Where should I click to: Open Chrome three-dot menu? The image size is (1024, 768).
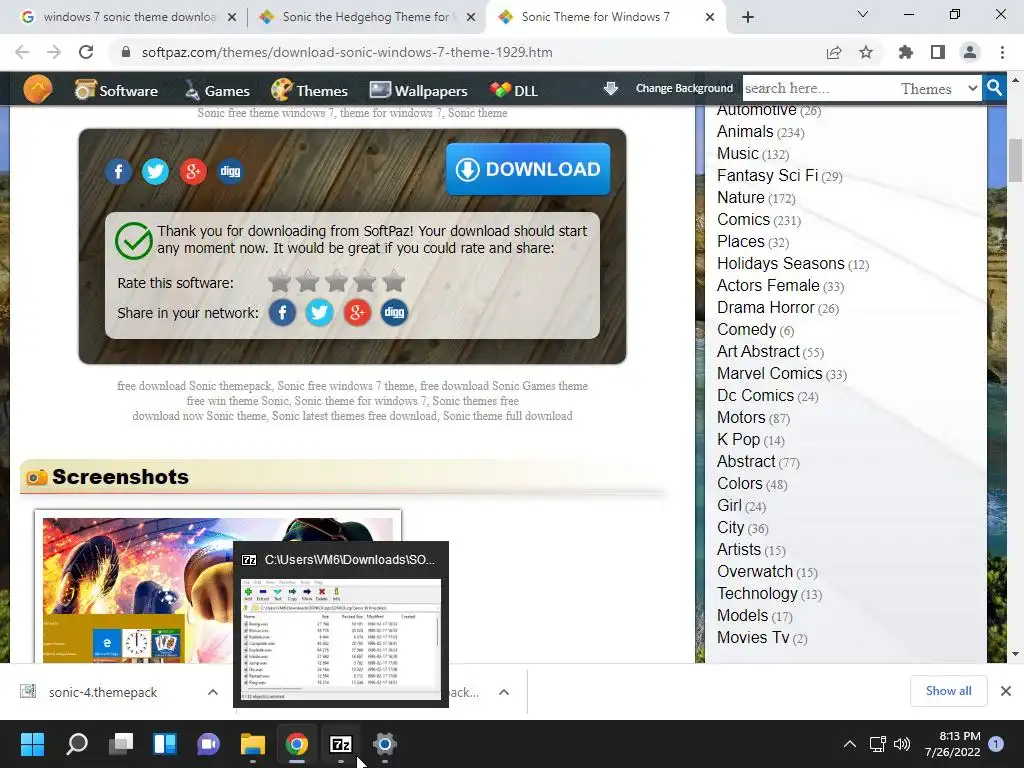[1002, 52]
